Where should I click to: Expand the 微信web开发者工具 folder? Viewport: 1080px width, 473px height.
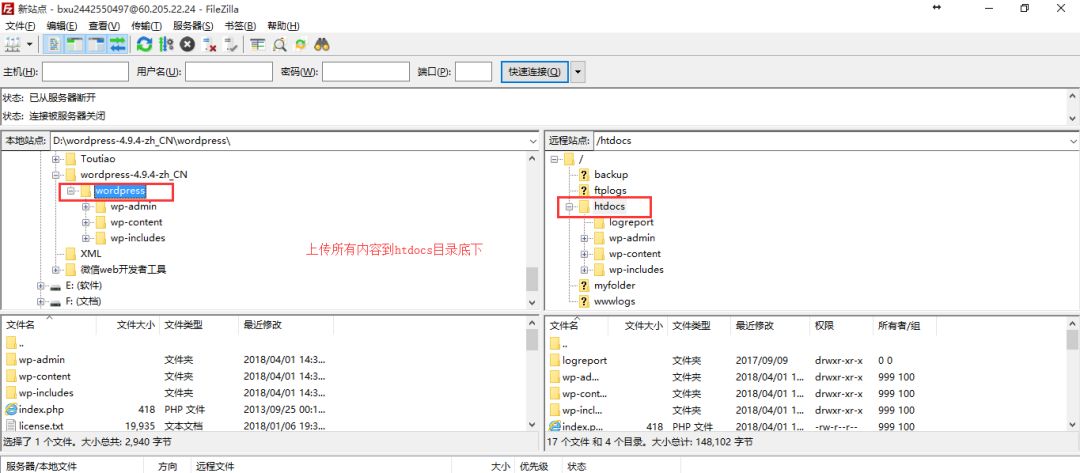(56, 269)
